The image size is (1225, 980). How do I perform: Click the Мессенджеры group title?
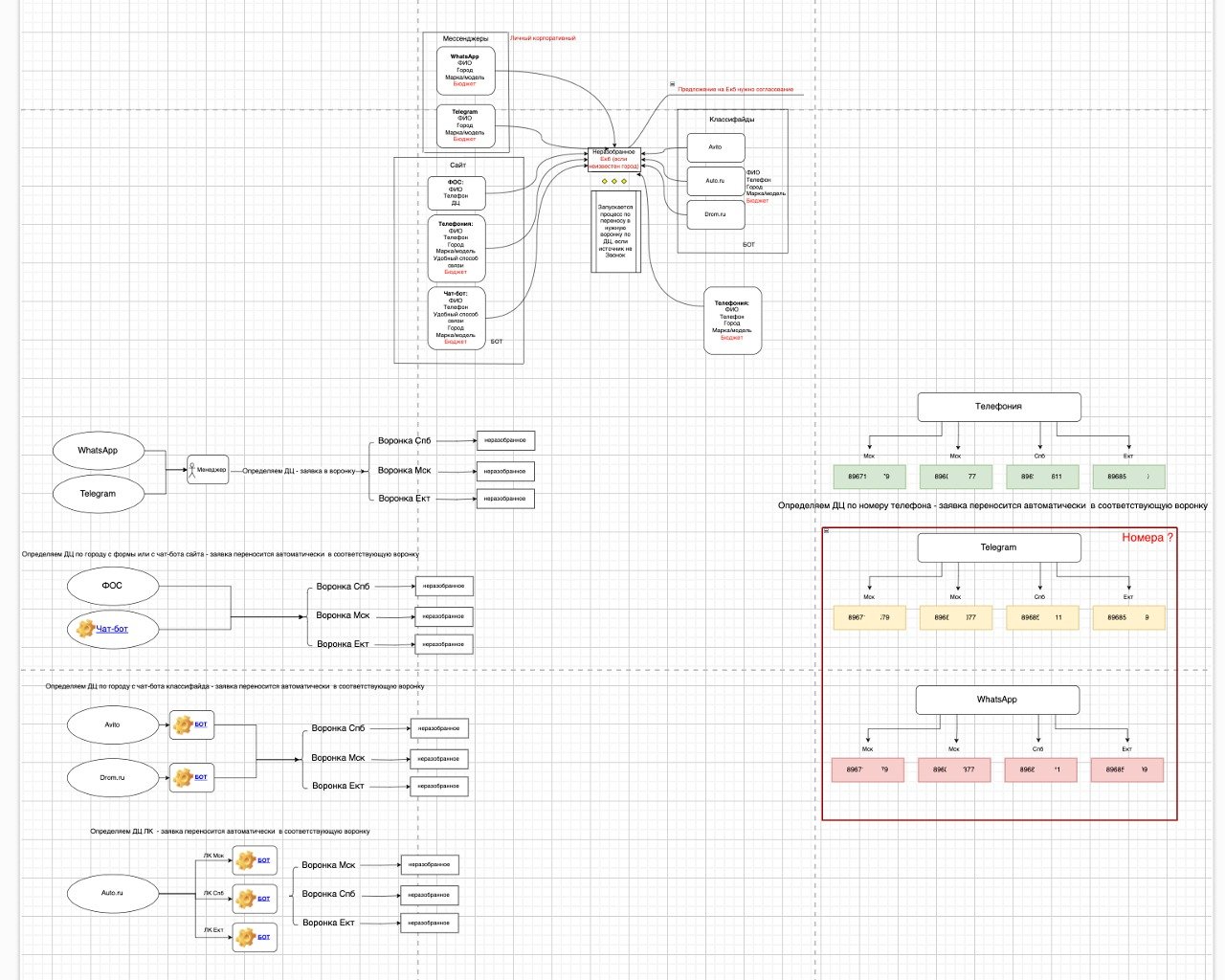tap(465, 39)
